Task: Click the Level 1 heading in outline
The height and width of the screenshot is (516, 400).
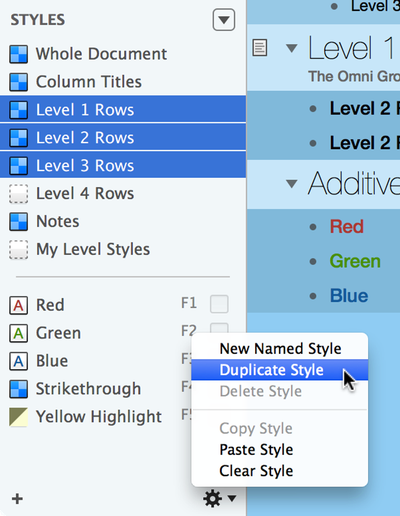Action: (352, 49)
